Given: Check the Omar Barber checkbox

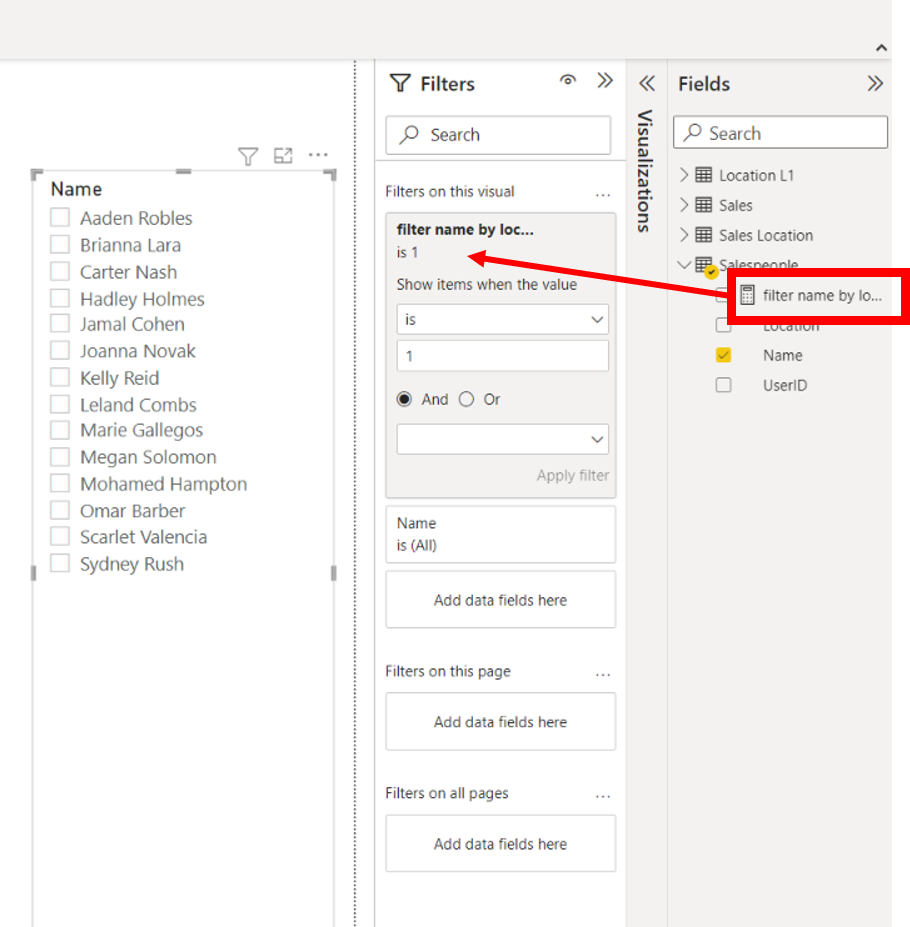Looking at the screenshot, I should point(60,510).
